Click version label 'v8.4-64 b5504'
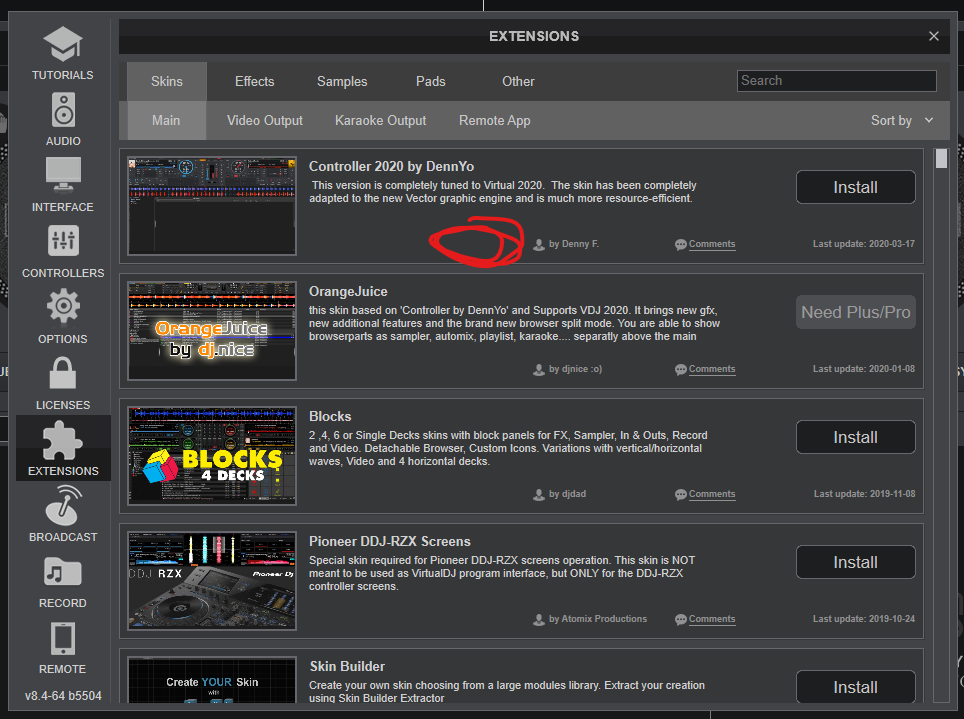 click(x=63, y=696)
